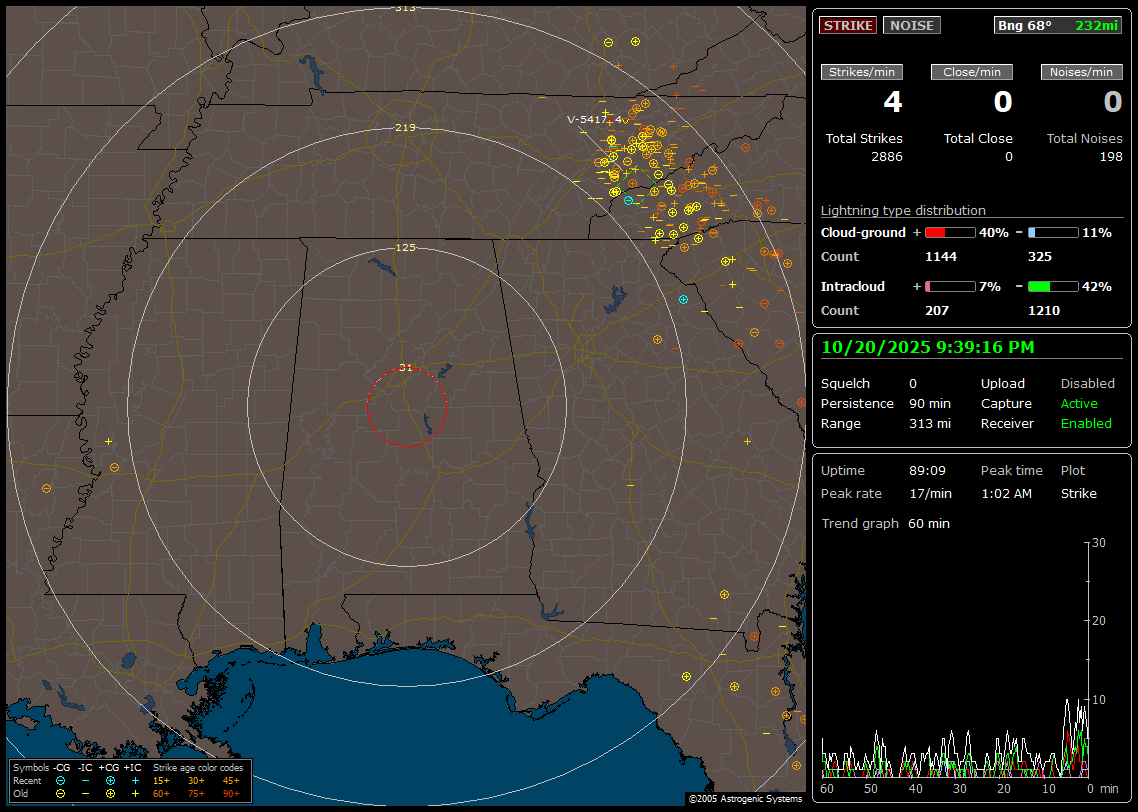Toggle the STRIKE indicator
Image resolution: width=1138 pixels, height=812 pixels.
[848, 26]
